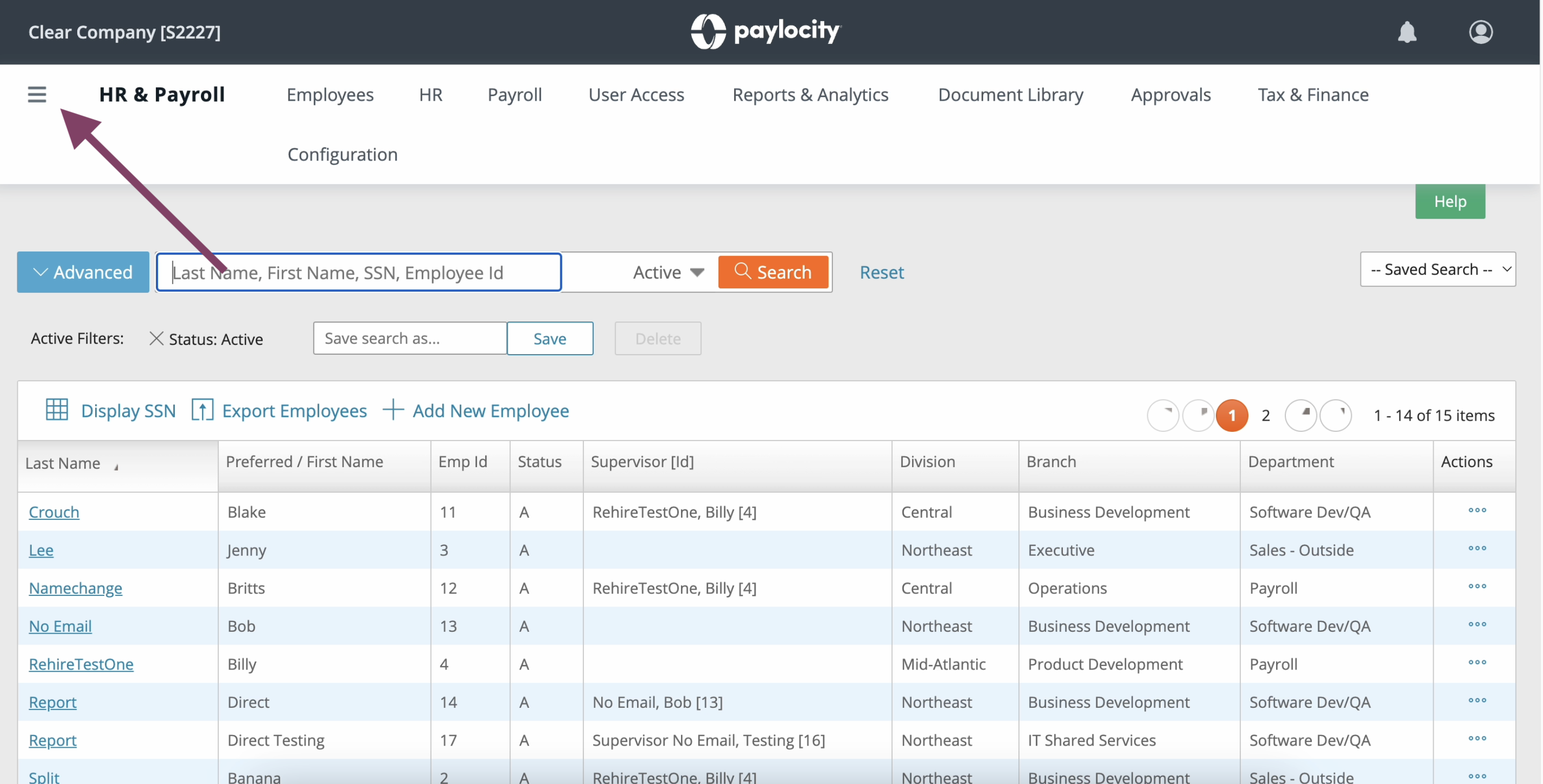
Task: Open actions menu for Direct Testing row
Action: (x=1477, y=739)
